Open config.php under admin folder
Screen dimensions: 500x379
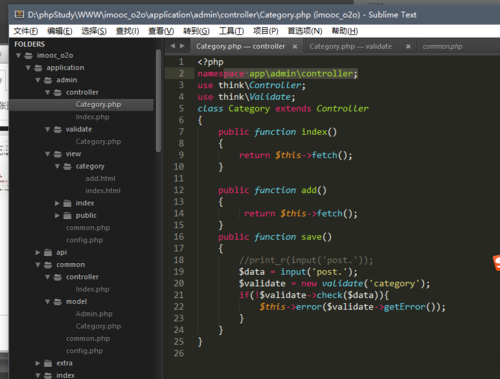pyautogui.click(x=84, y=240)
